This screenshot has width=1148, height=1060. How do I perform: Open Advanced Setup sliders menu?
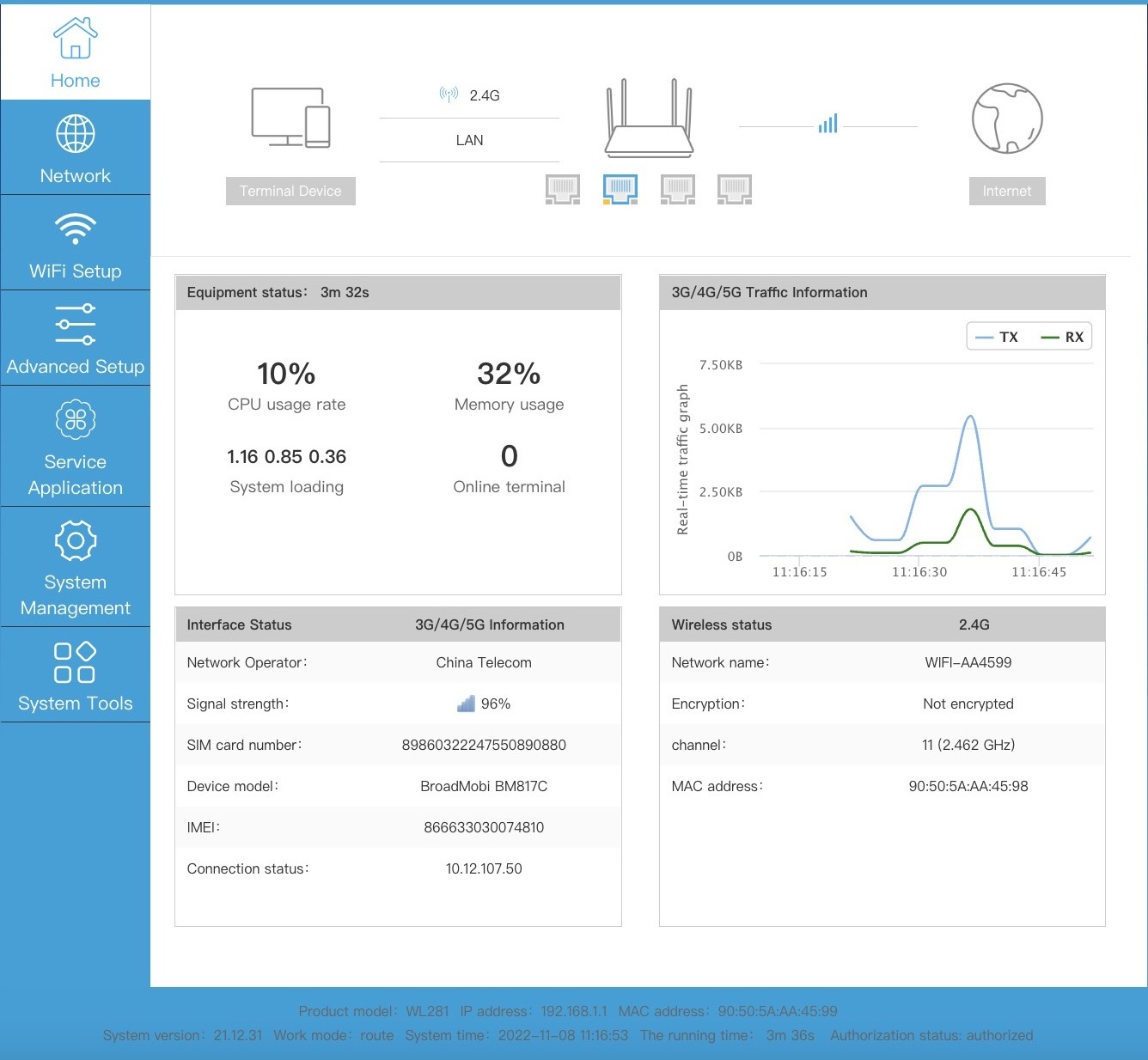[76, 339]
